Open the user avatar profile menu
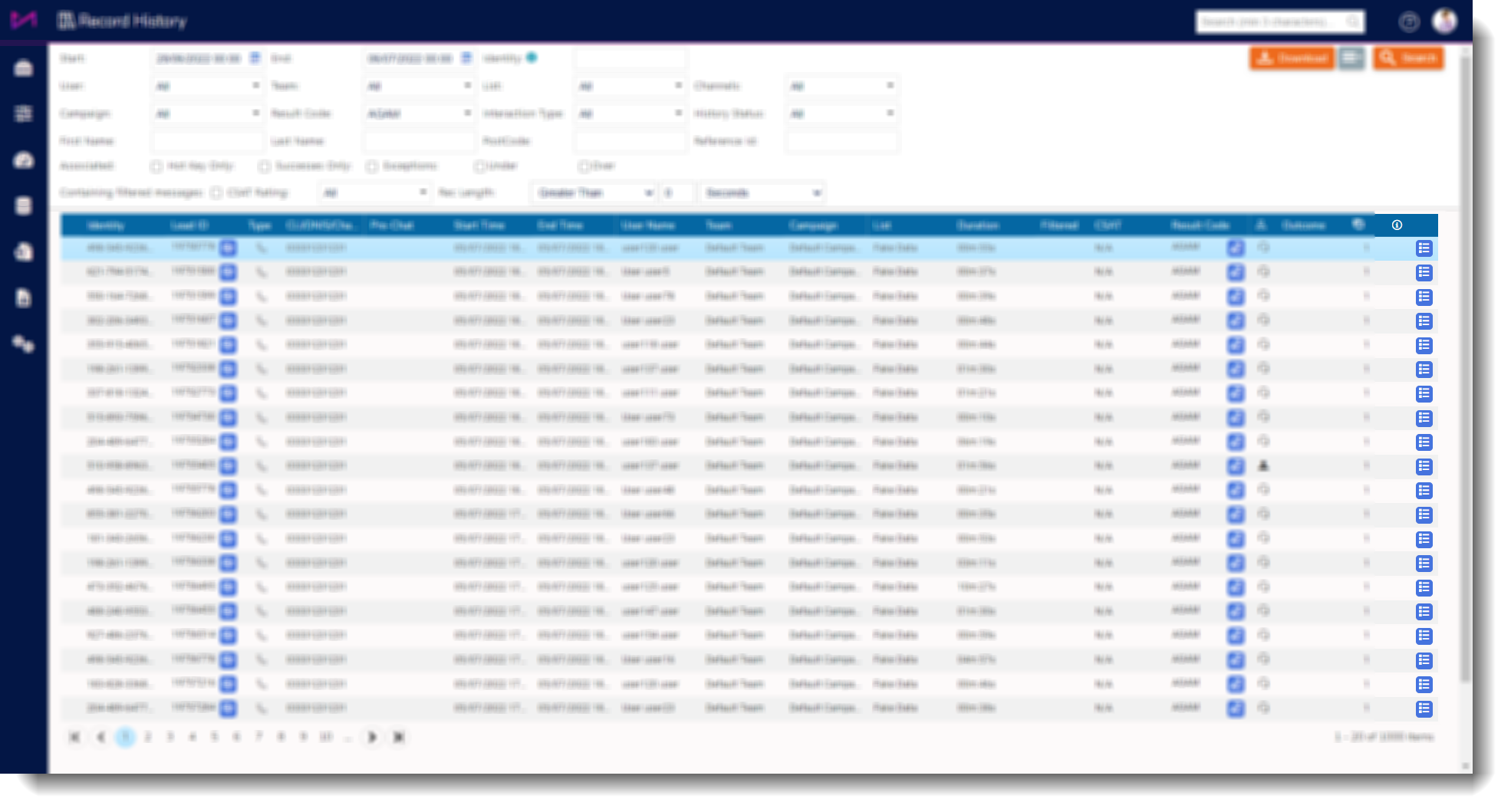Image resolution: width=1511 pixels, height=812 pixels. pos(1445,21)
